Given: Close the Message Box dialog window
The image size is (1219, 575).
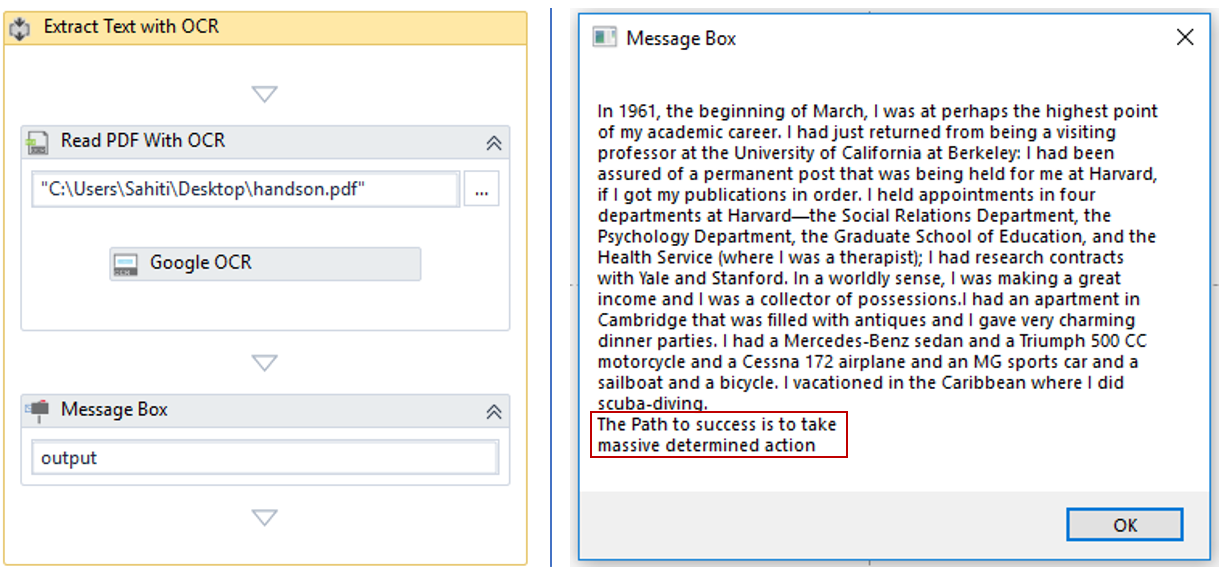Looking at the screenshot, I should pos(1185,38).
